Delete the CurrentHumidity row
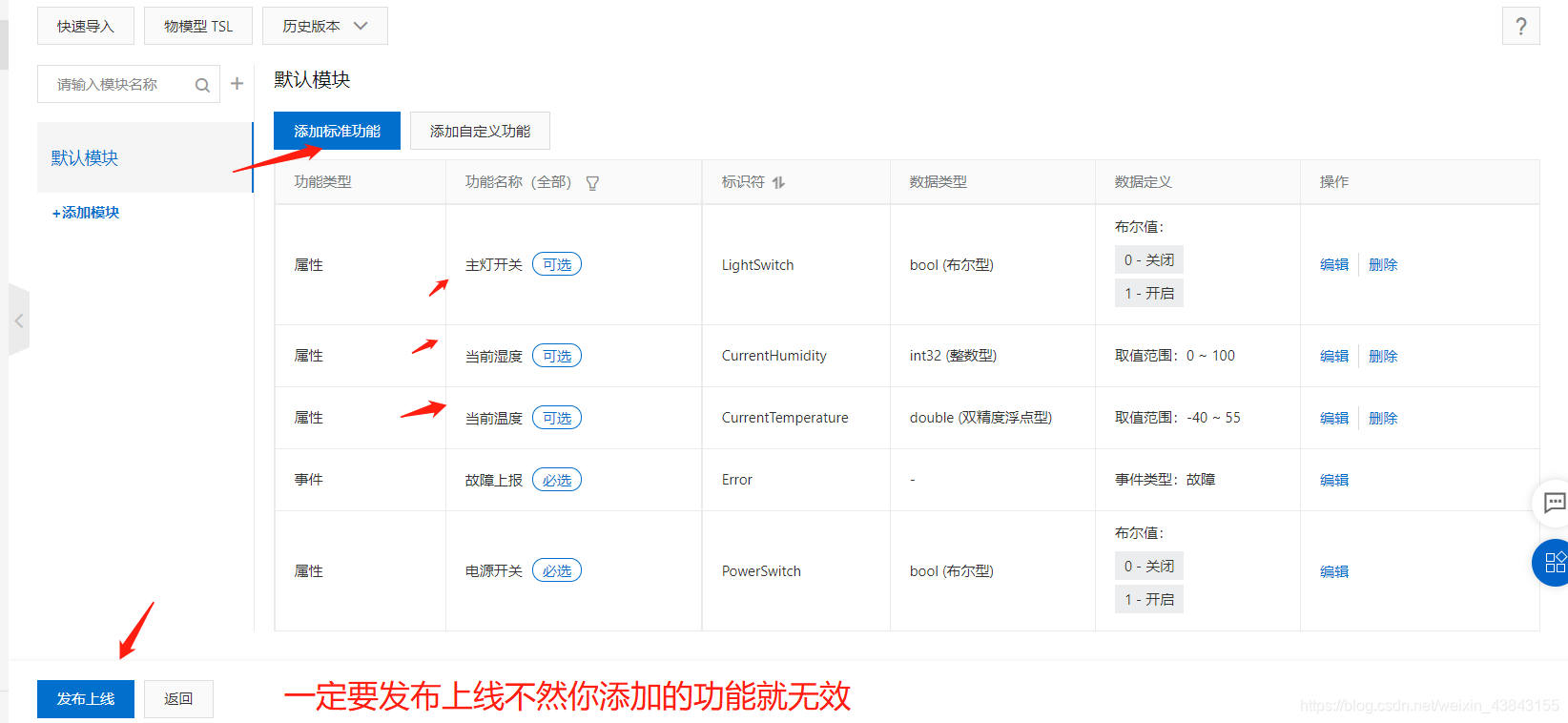The width and height of the screenshot is (1568, 723). (x=1383, y=356)
